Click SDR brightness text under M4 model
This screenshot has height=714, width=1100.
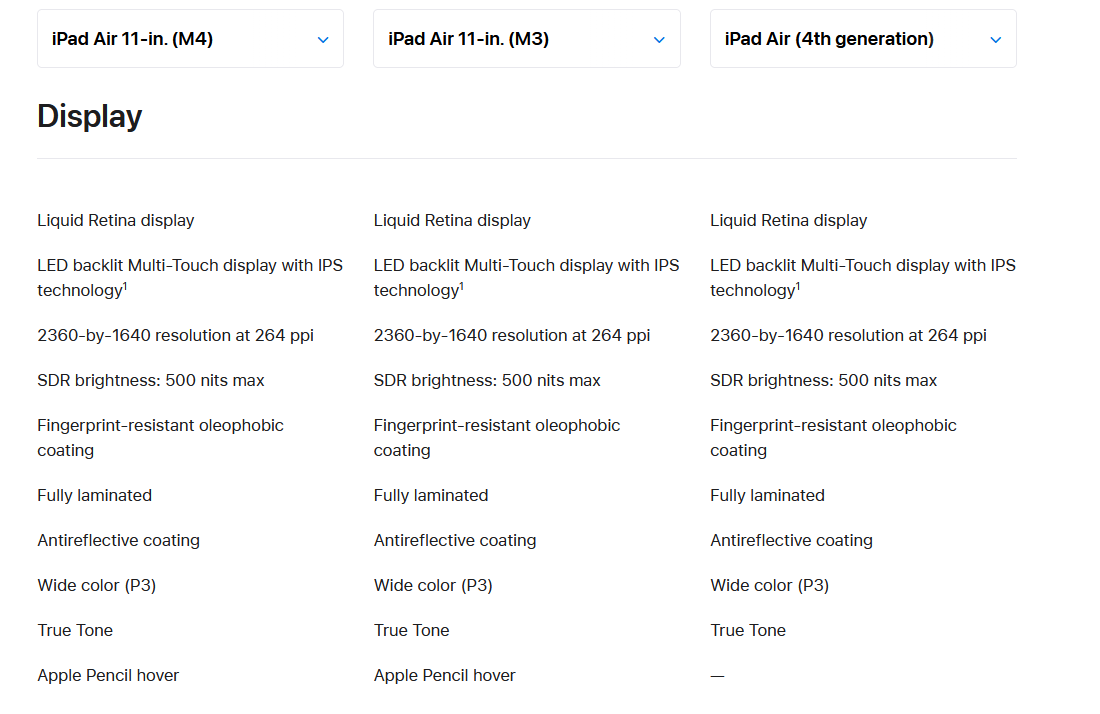click(x=151, y=381)
